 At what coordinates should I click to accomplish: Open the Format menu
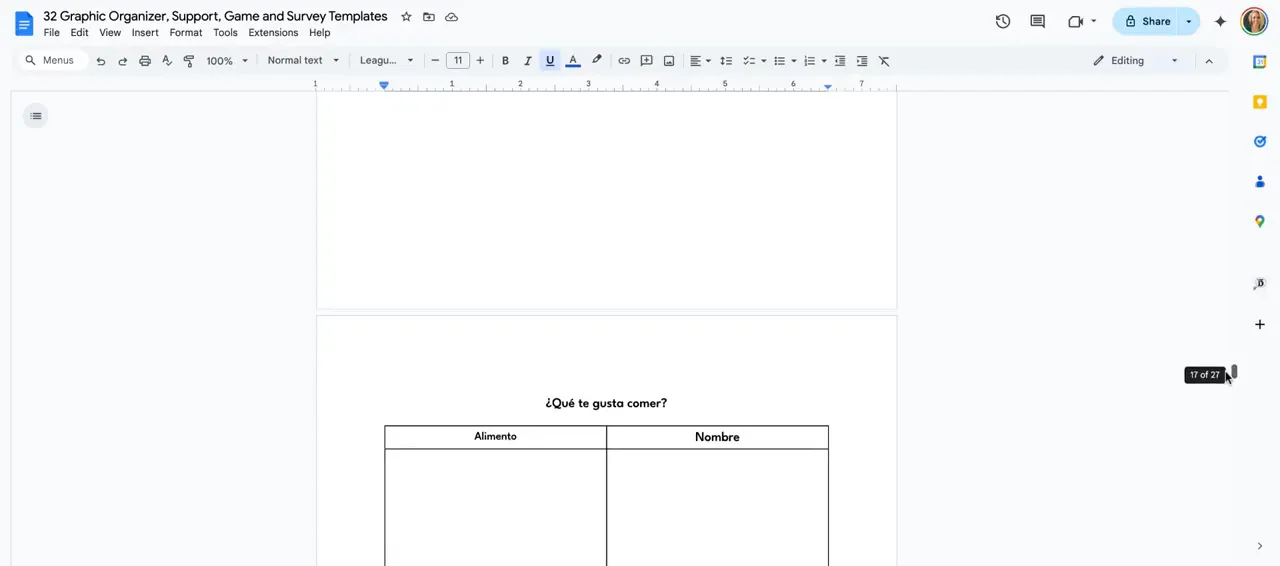click(x=186, y=33)
